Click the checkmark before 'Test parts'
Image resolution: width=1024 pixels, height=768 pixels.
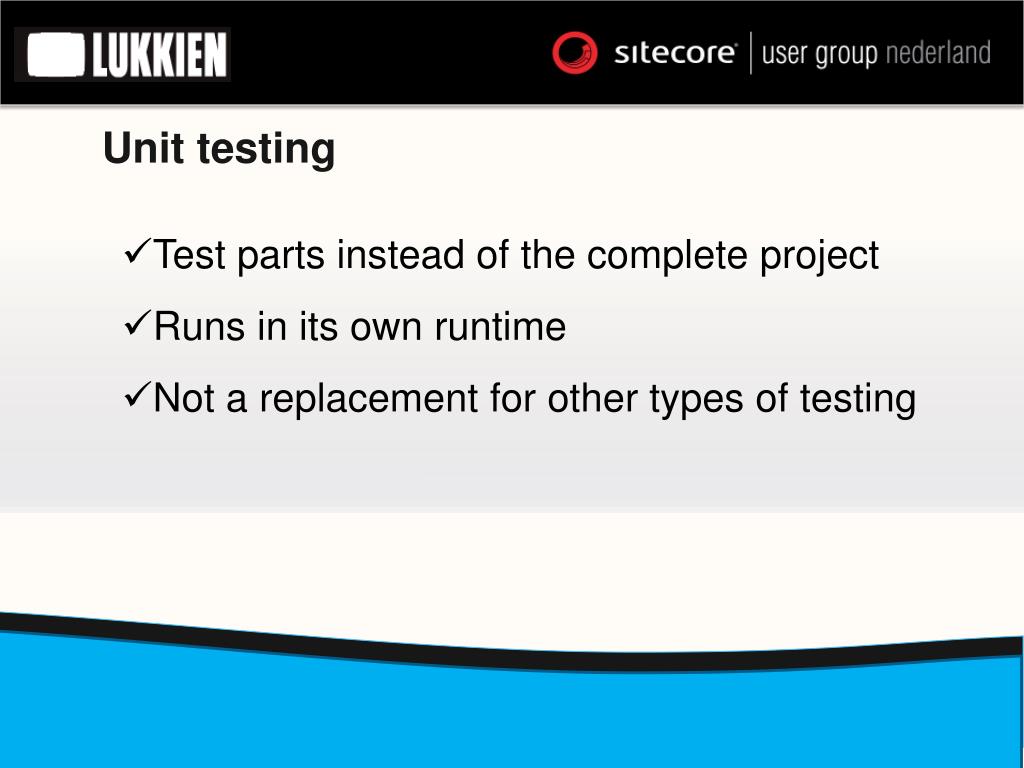point(137,251)
